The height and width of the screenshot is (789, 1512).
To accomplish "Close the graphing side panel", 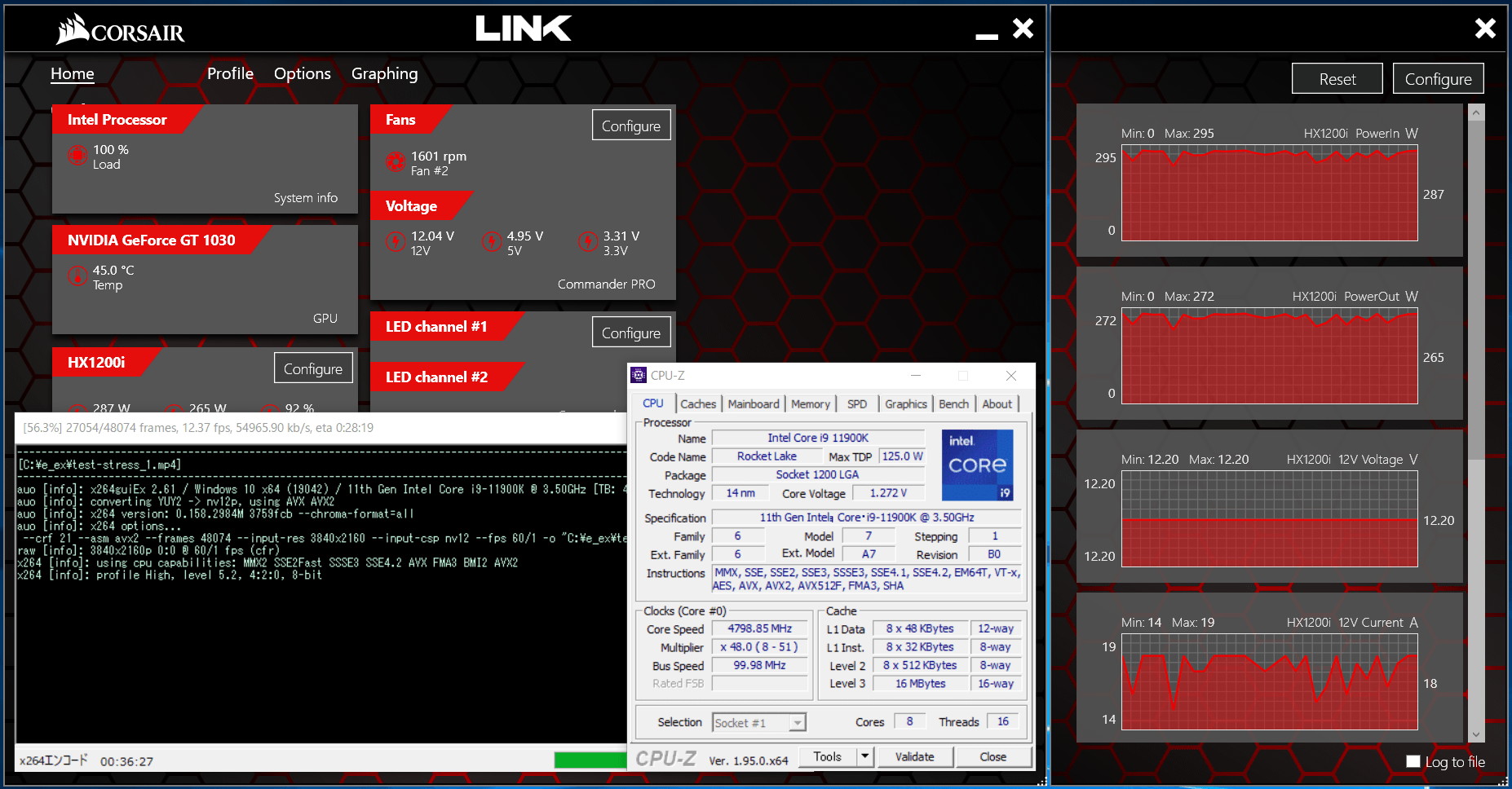I will tap(1485, 29).
